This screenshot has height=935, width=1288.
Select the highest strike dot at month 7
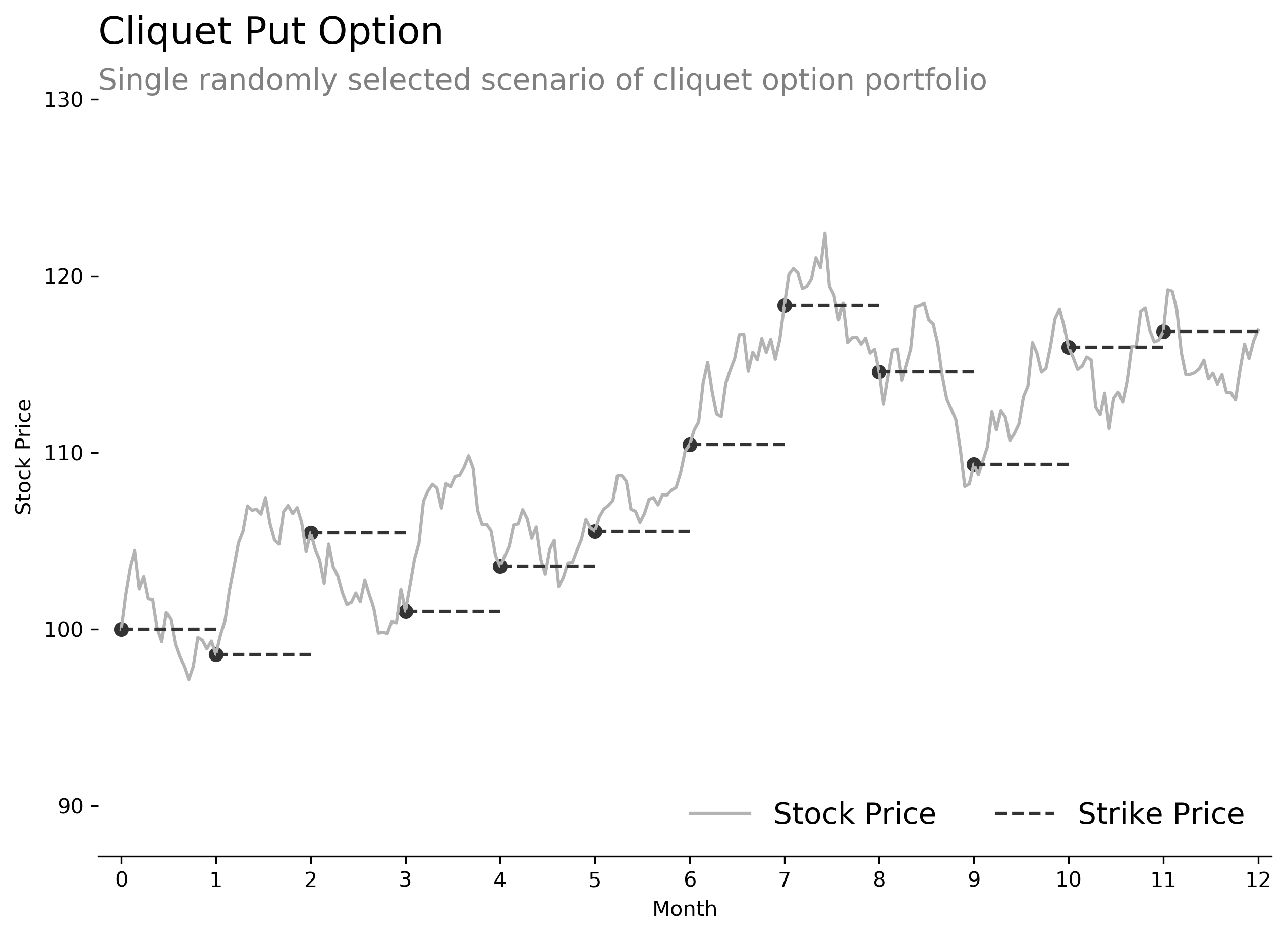pyautogui.click(x=785, y=306)
